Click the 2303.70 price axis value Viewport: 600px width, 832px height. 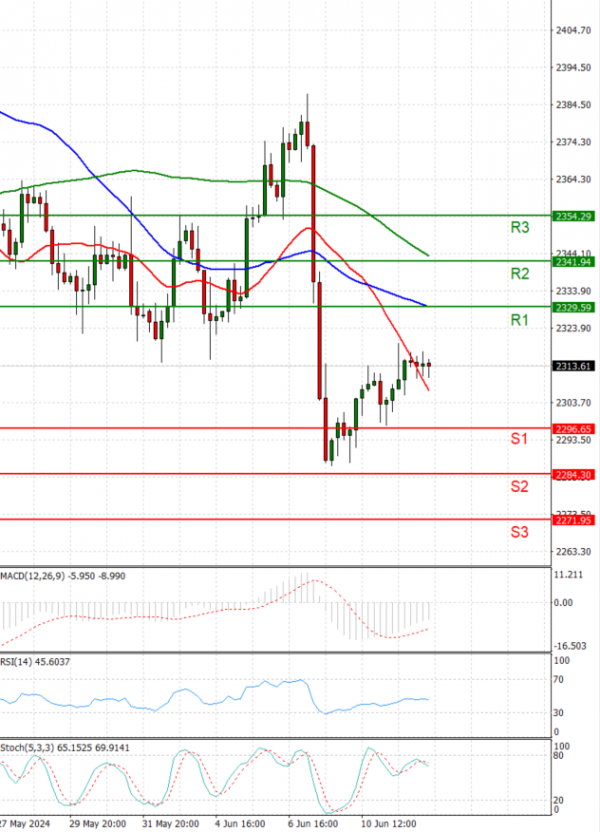click(x=573, y=403)
